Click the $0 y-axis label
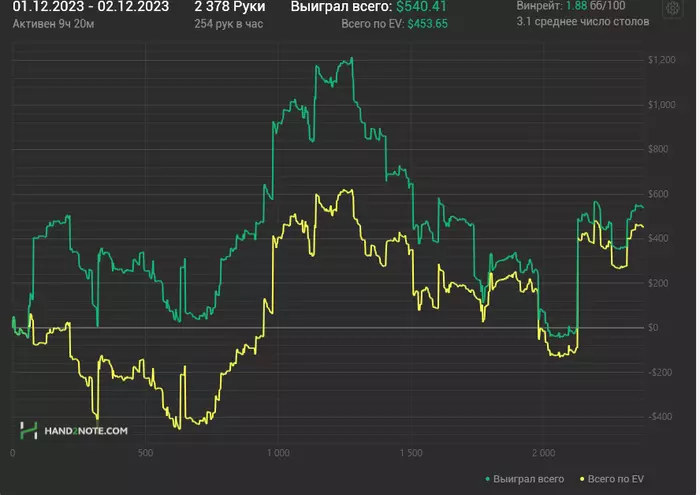This screenshot has width=700, height=495. coord(653,328)
